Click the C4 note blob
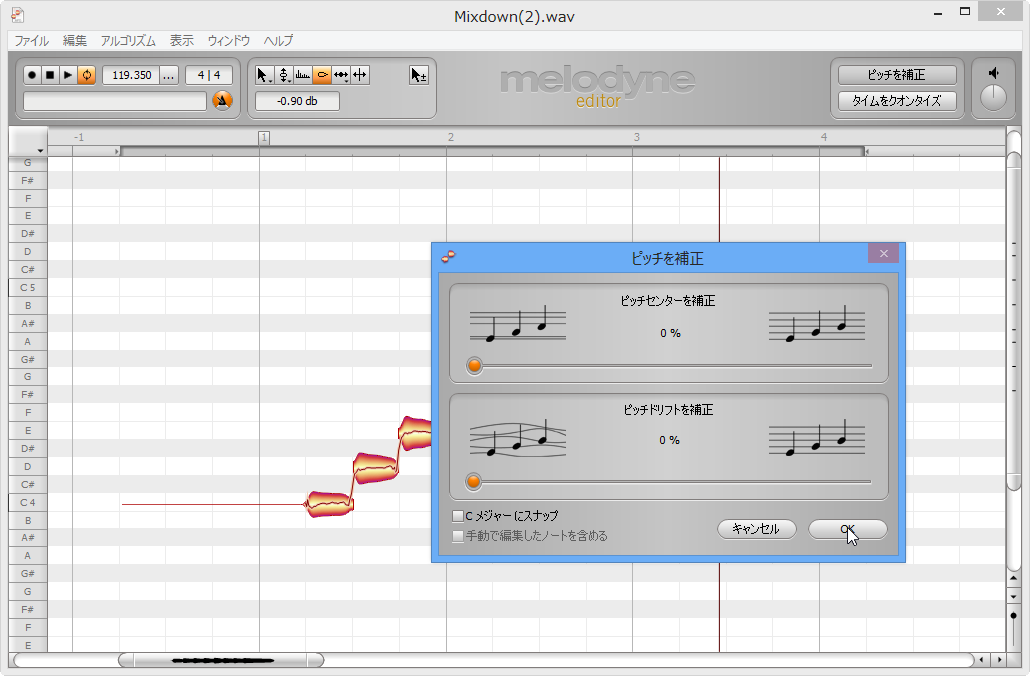 330,504
